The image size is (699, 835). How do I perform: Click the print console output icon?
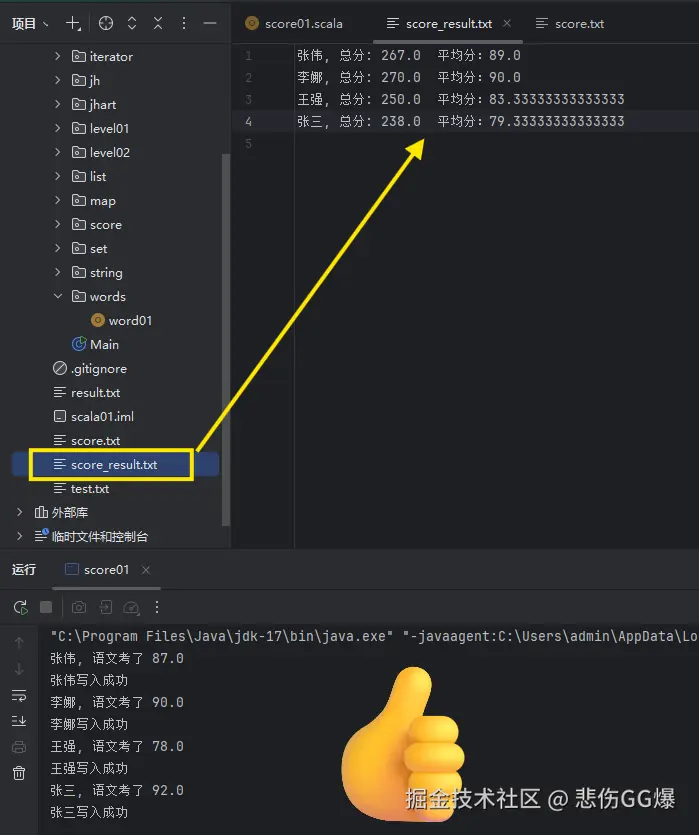click(x=19, y=747)
